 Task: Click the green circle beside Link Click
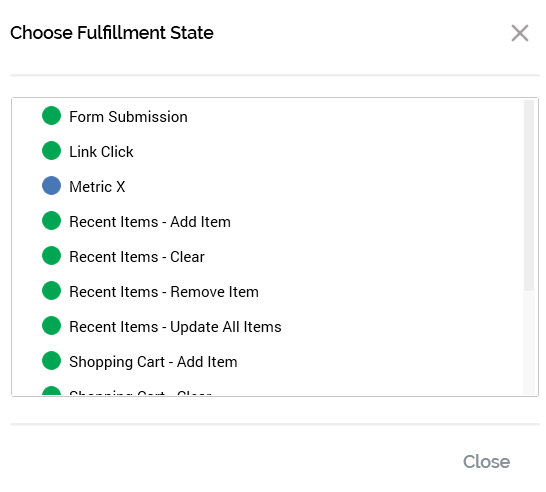coord(52,150)
